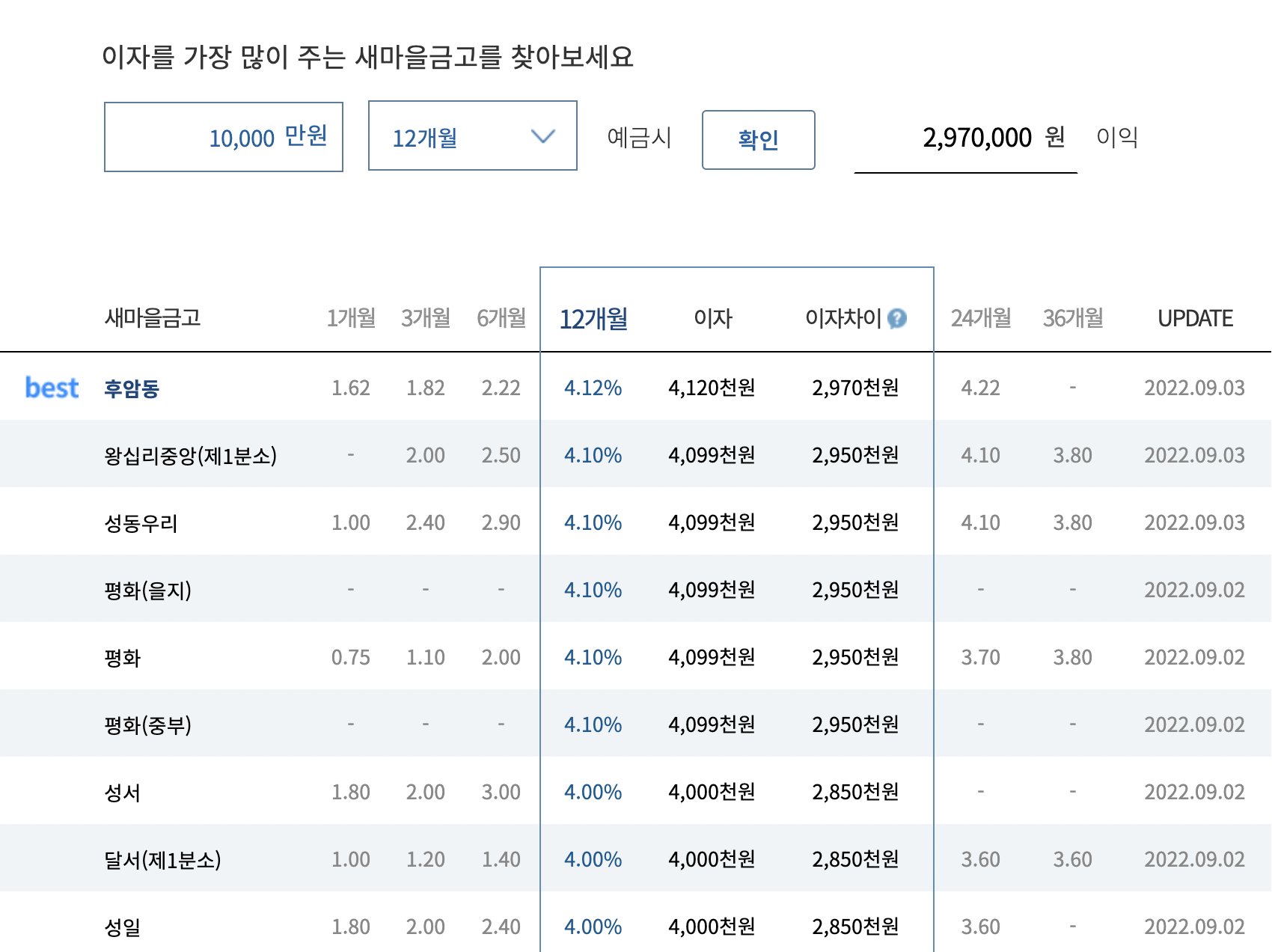
Task: Click the best badge beside 후암동
Action: point(52,388)
